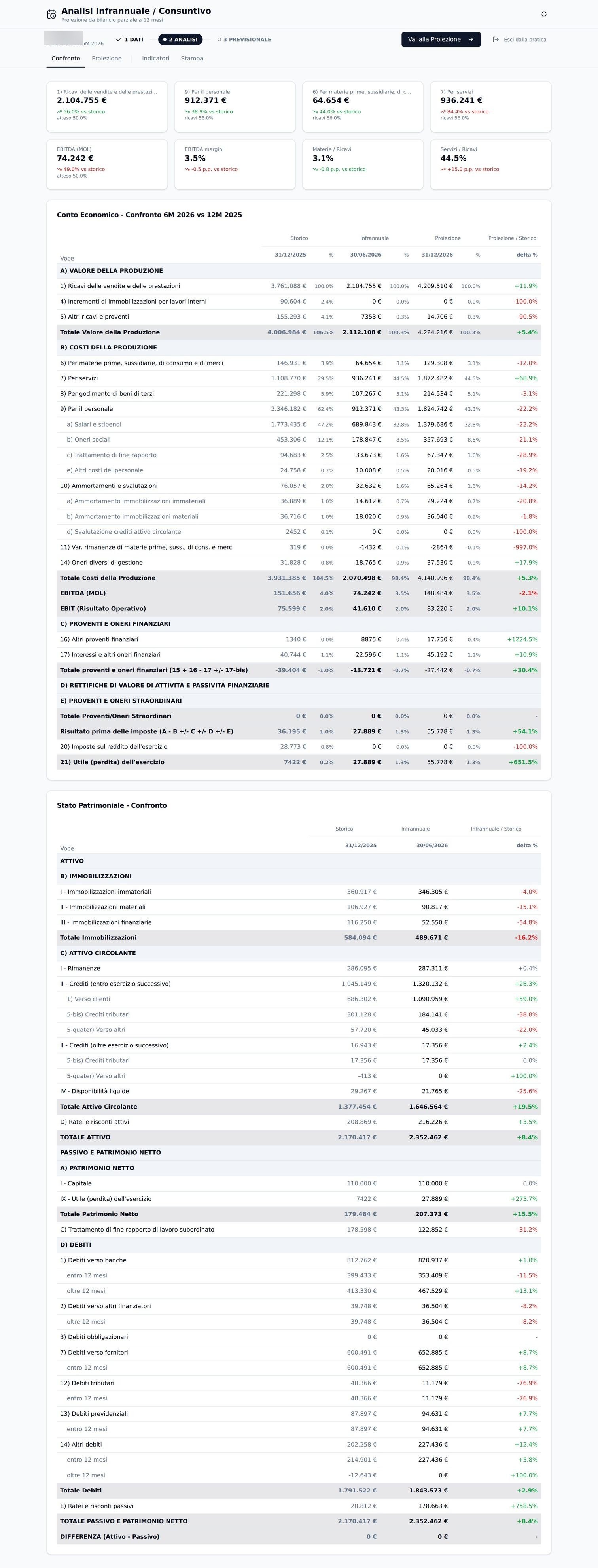Click the Proiezione / Storico column header
Image resolution: width=598 pixels, height=1568 pixels.
(x=512, y=239)
